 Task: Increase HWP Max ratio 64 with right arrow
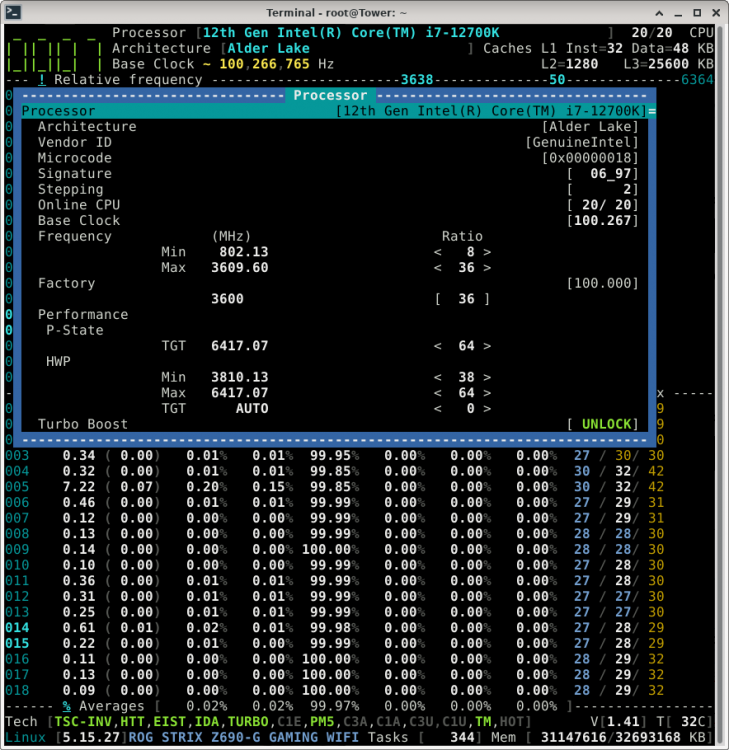click(487, 393)
